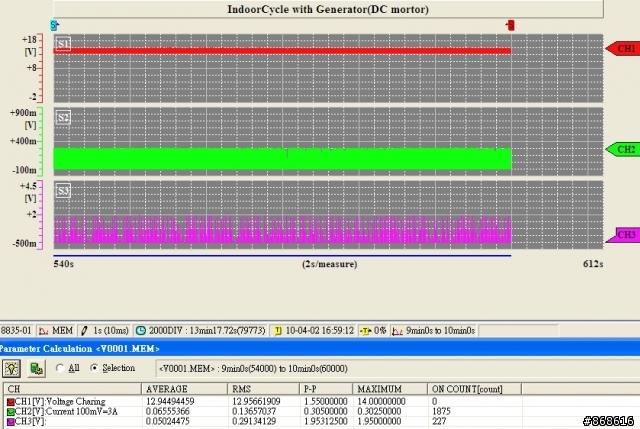Click the red CH1 voltage waveform

[282, 51]
